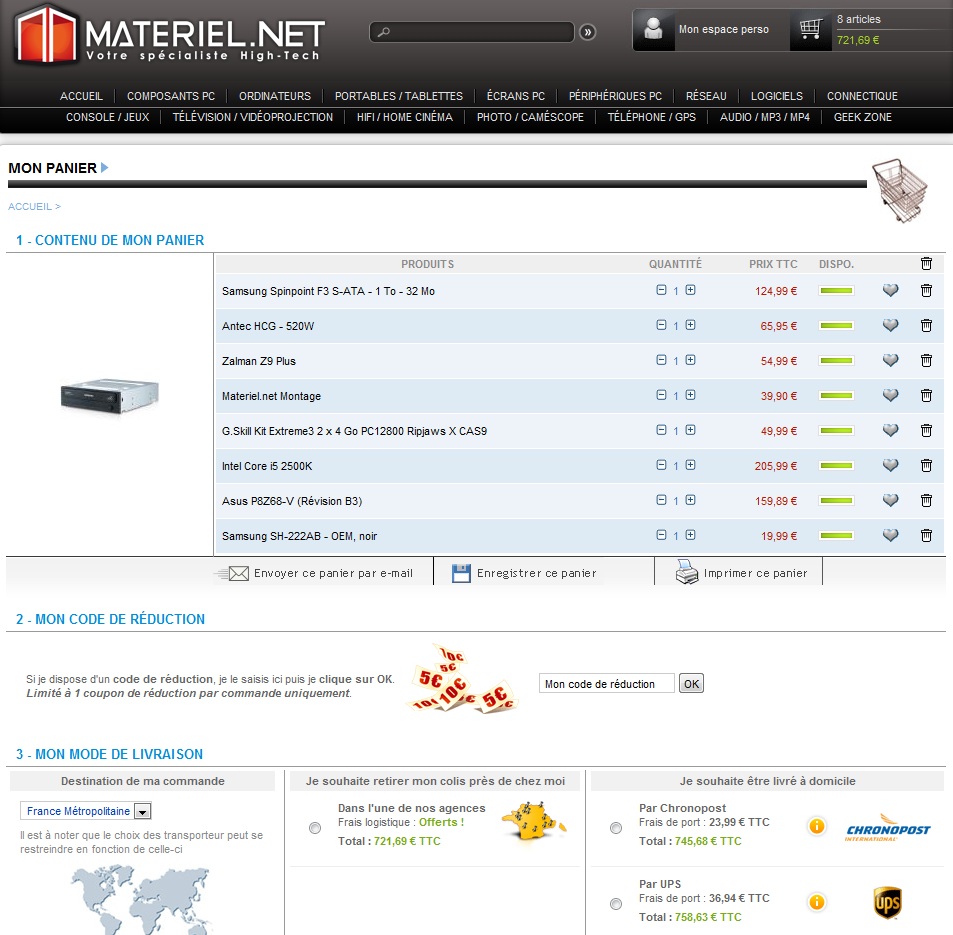Click OK to apply reduction code
The image size is (953, 935).
[x=691, y=684]
